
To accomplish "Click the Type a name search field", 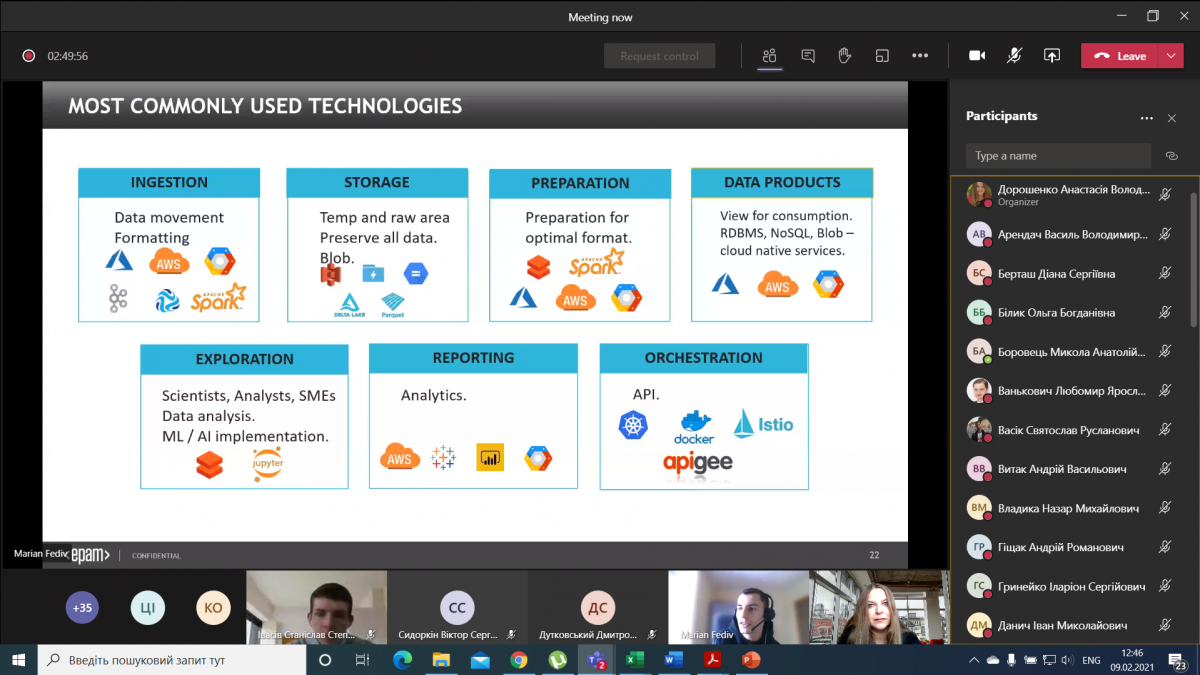I will pos(1058,156).
